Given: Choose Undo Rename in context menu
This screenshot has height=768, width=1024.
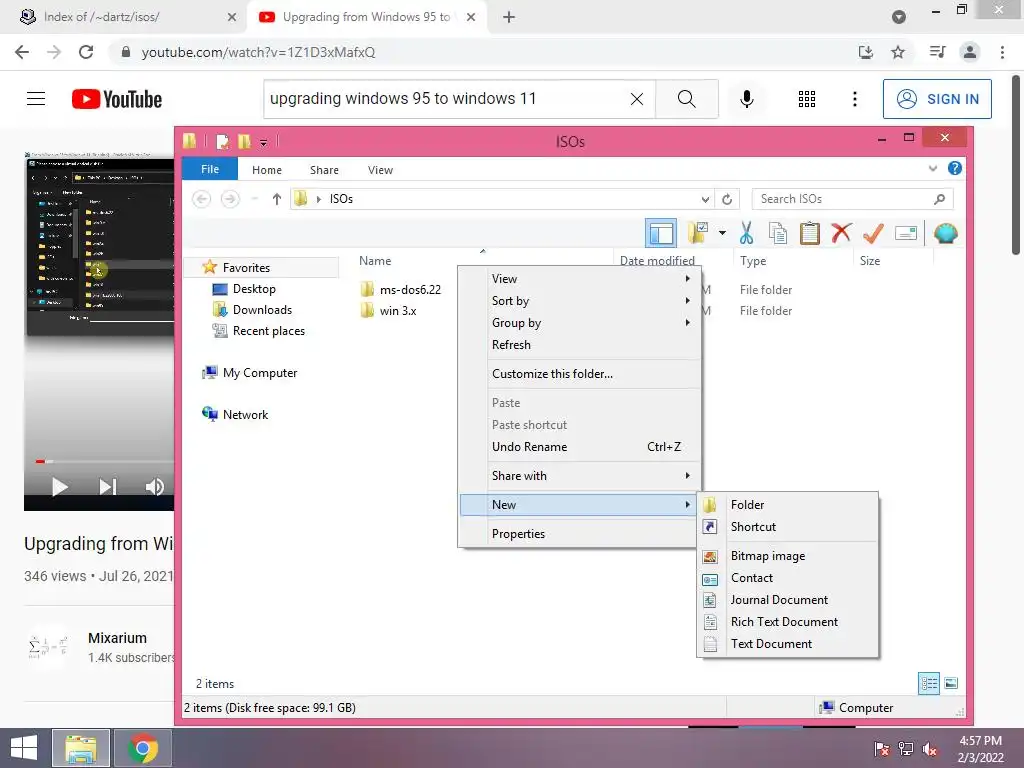Looking at the screenshot, I should click(x=579, y=447).
